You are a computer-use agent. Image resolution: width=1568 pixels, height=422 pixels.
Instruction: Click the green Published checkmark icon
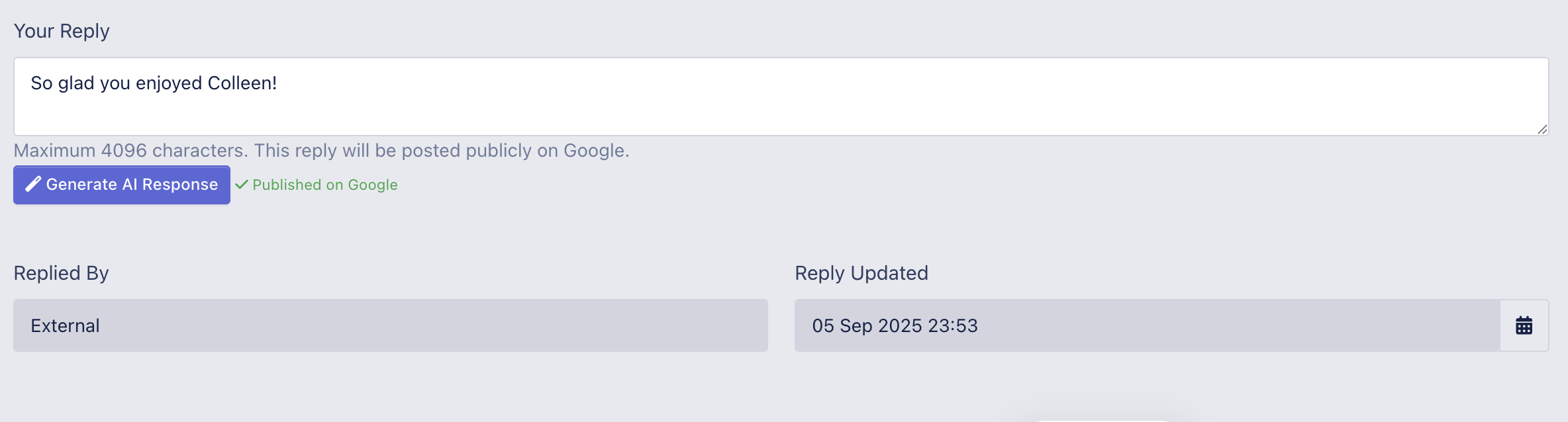(242, 185)
